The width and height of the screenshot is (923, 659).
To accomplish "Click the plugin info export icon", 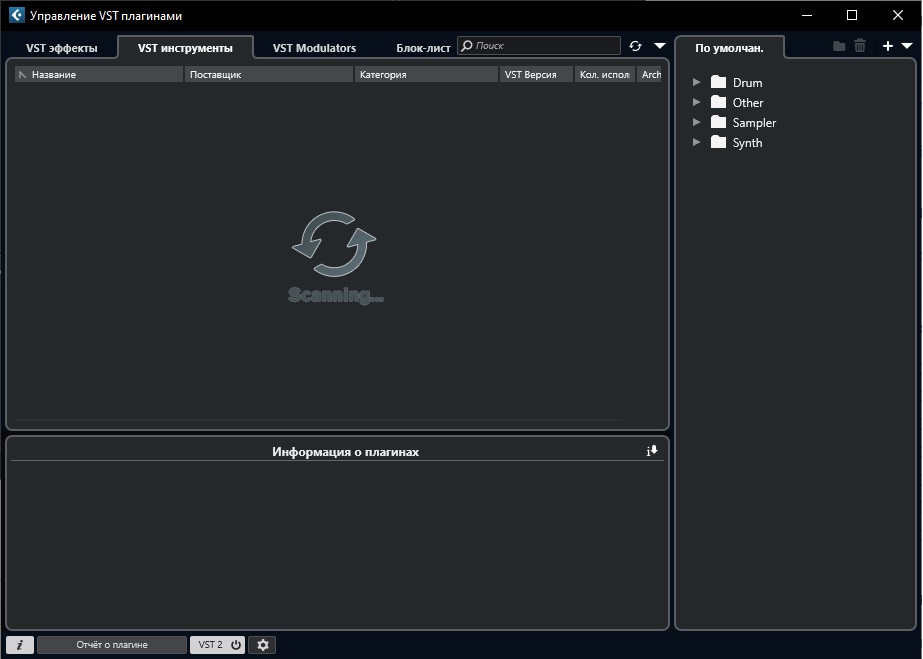I will (x=652, y=451).
